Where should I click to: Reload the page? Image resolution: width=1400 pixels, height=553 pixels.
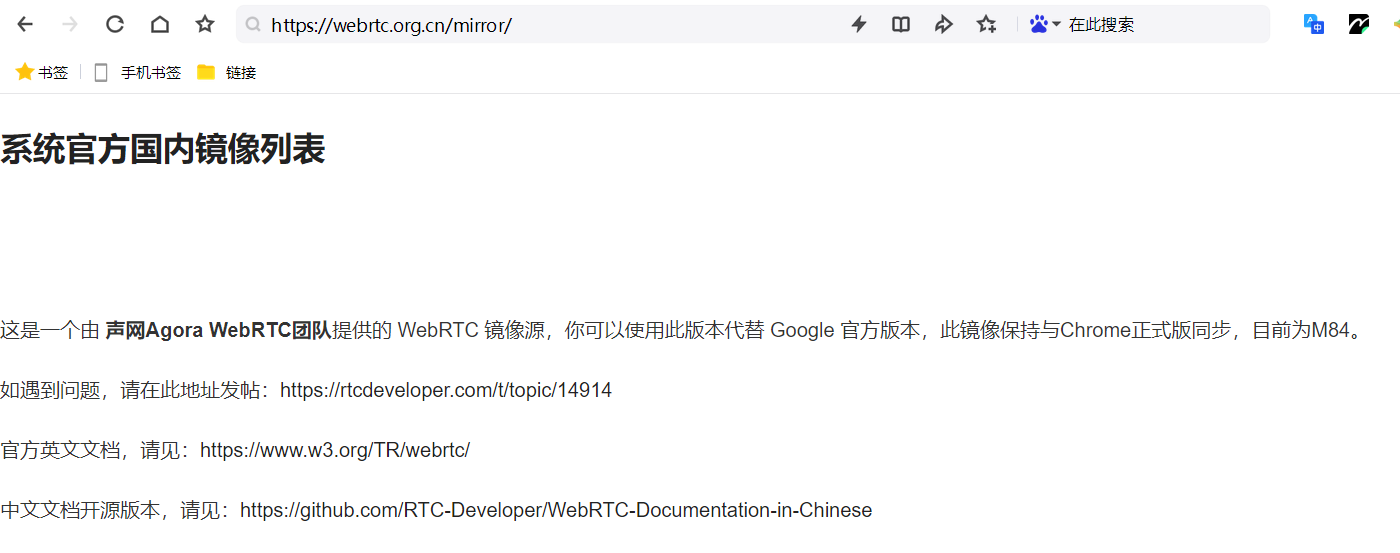coord(115,24)
